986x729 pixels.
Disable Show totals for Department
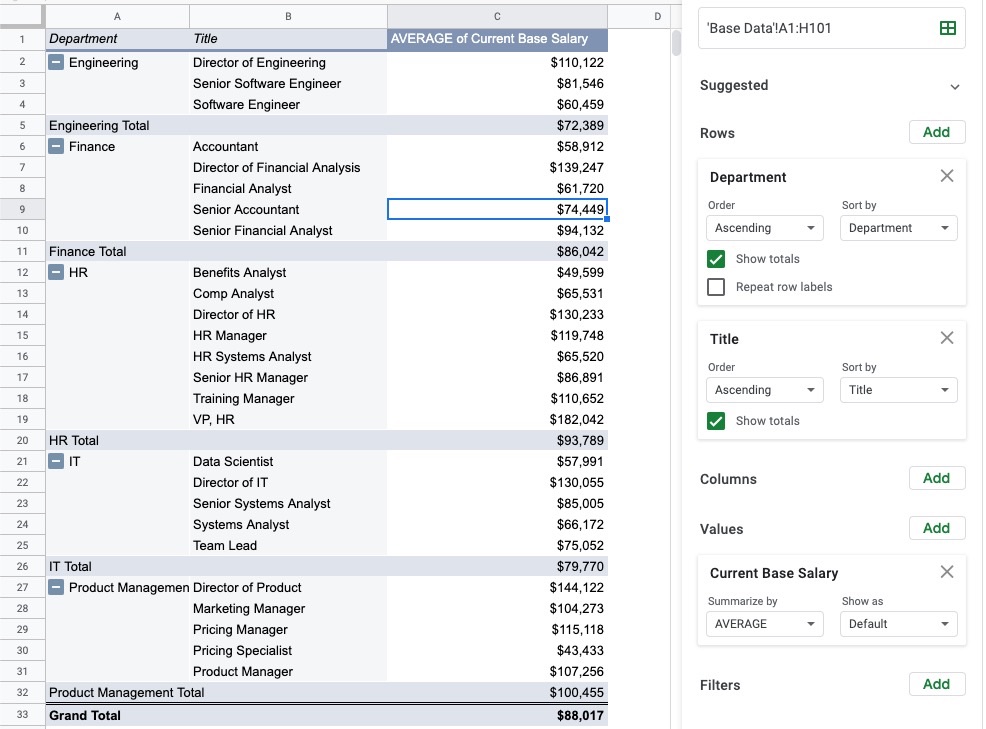pos(715,261)
